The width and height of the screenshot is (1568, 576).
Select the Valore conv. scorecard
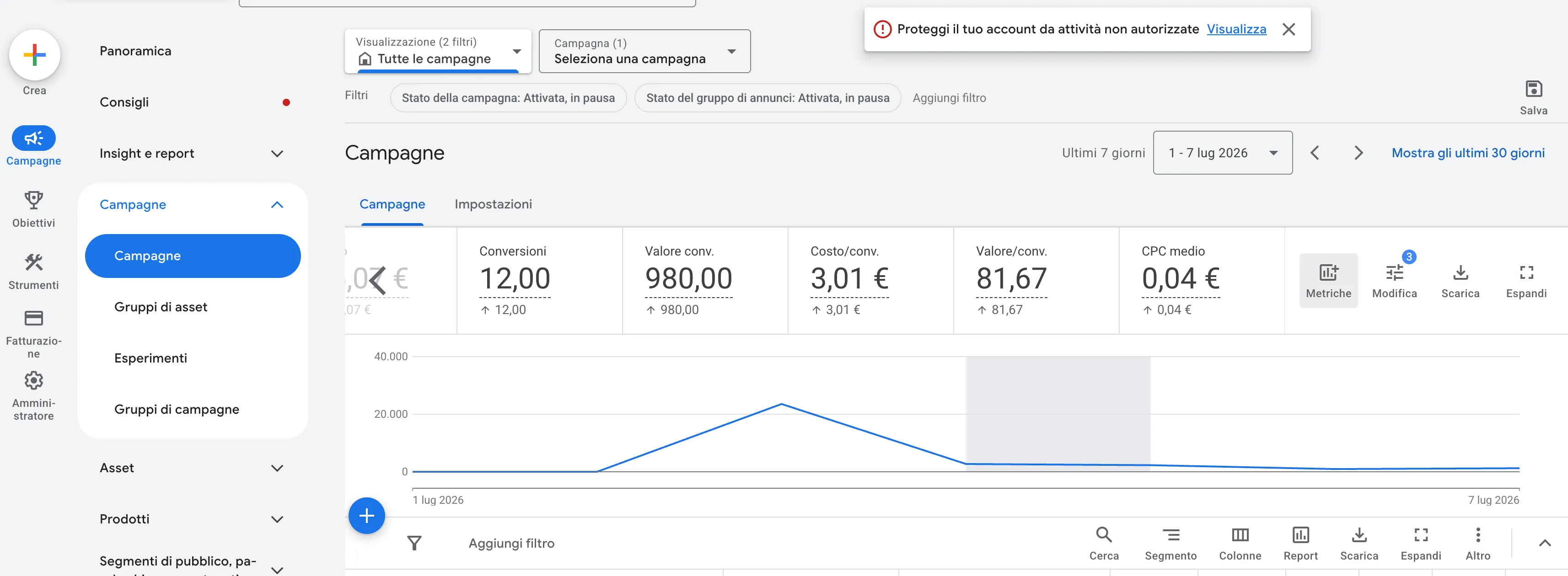[x=705, y=280]
